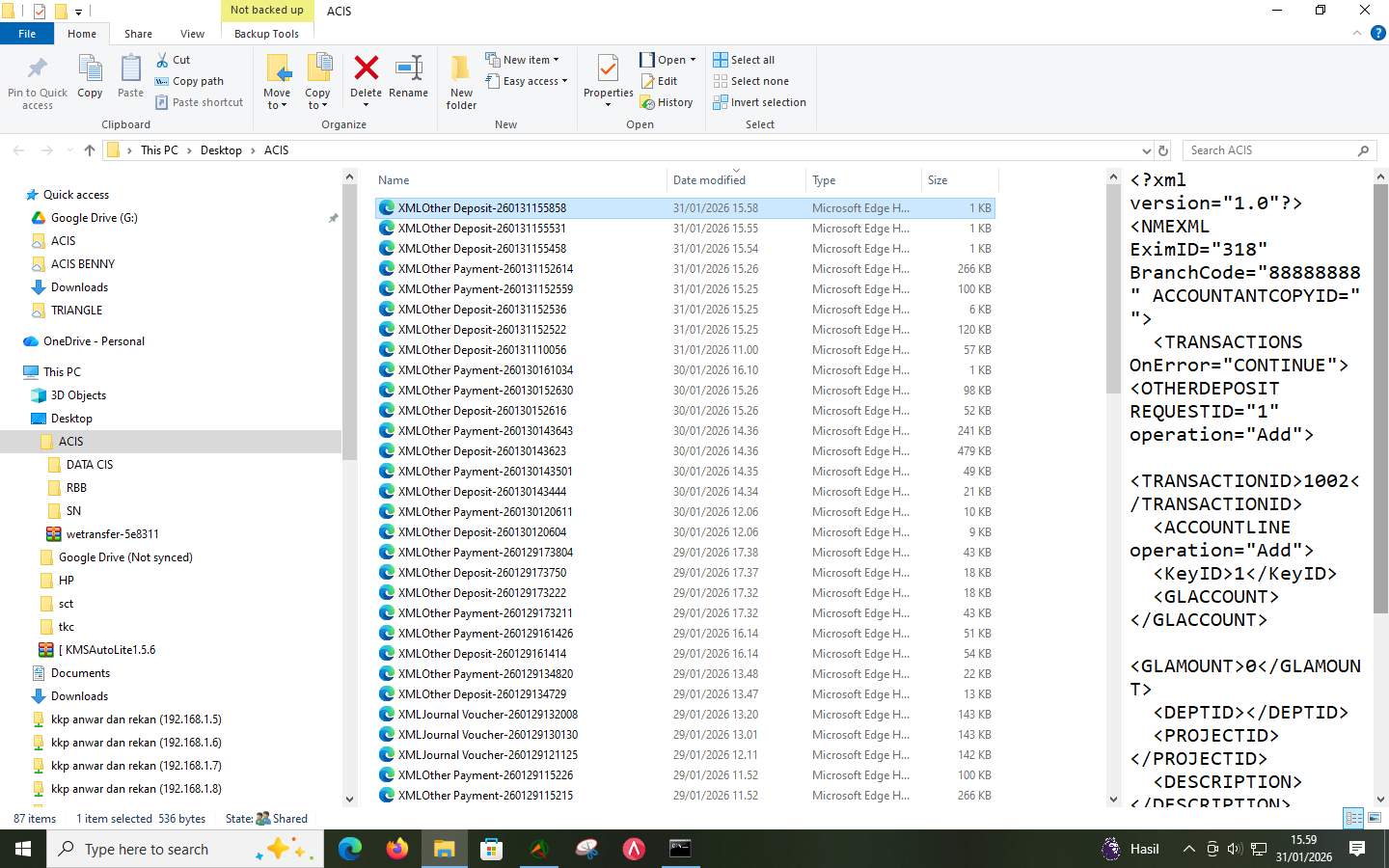Launch Firefox from the taskbar
Screen dimensions: 1389x868
coord(395,850)
